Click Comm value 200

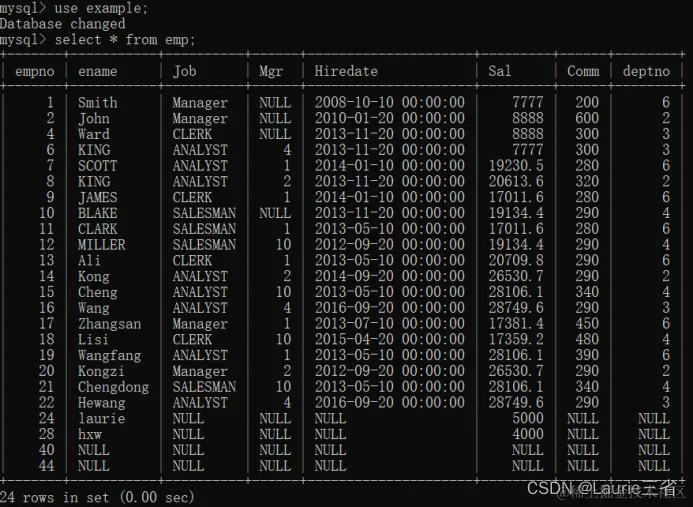(587, 103)
